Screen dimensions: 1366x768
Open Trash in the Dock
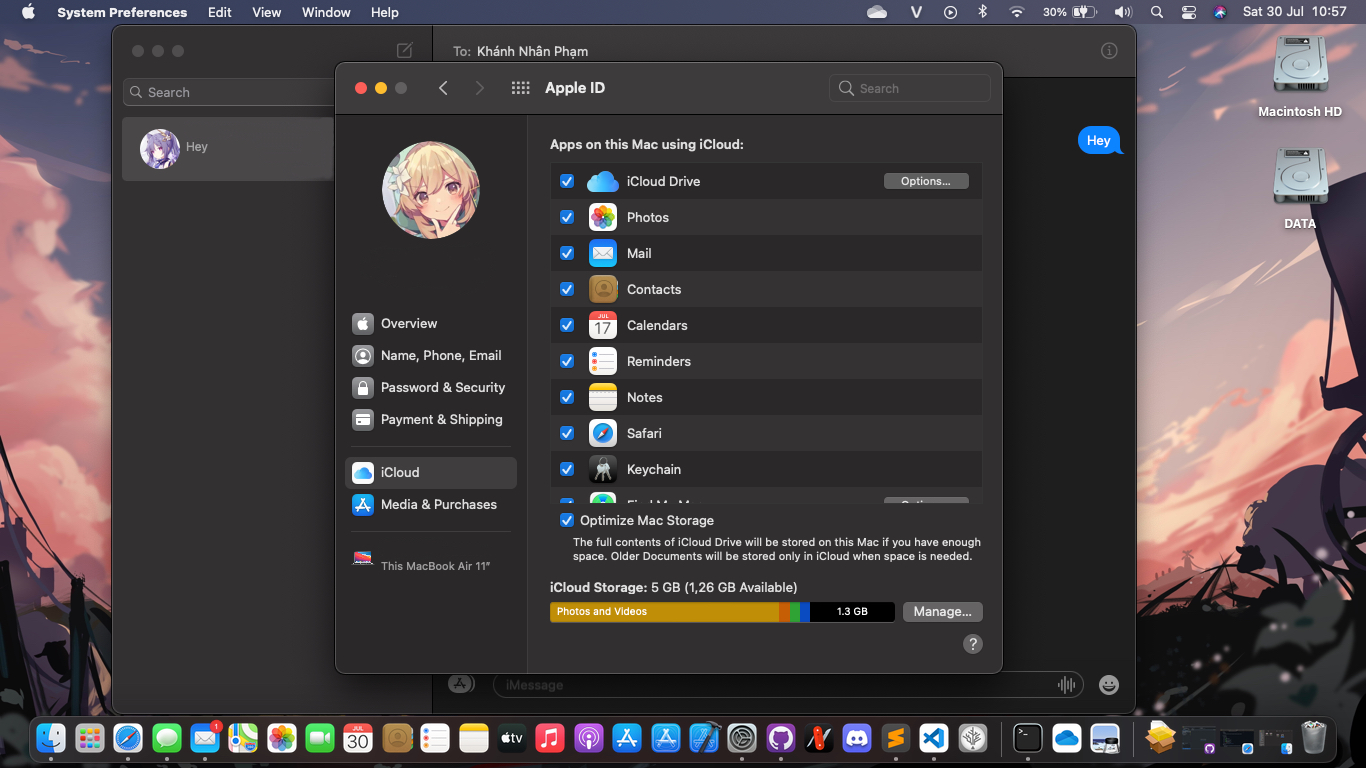click(x=1314, y=739)
